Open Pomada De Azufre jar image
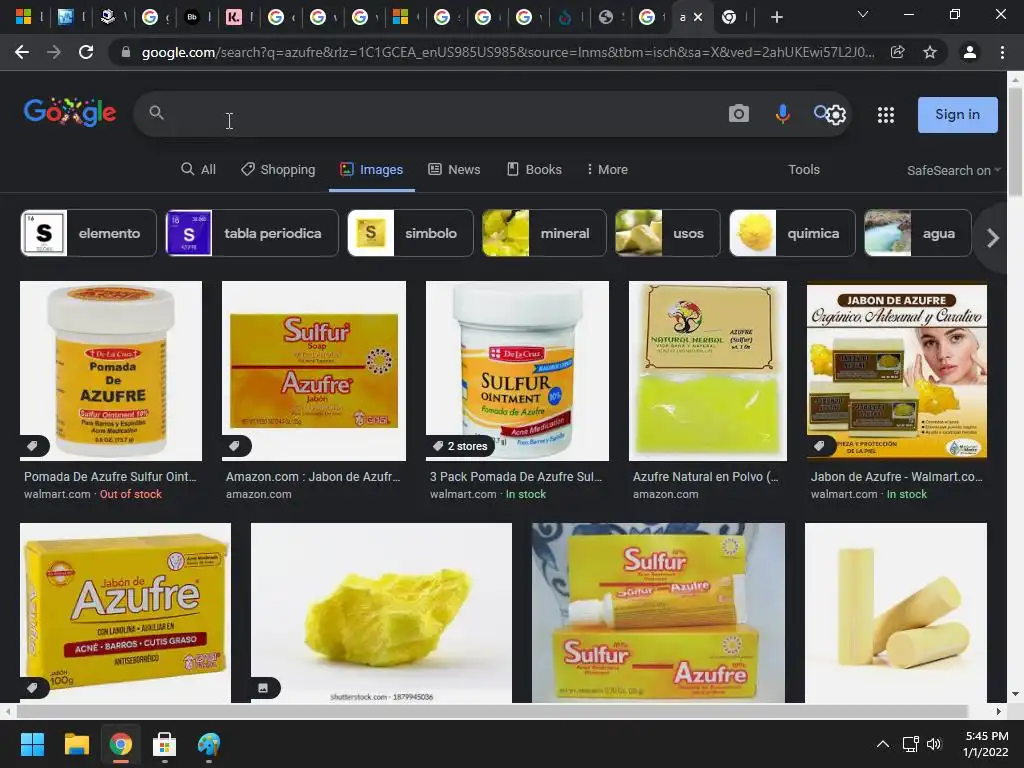The image size is (1024, 768). tap(111, 371)
